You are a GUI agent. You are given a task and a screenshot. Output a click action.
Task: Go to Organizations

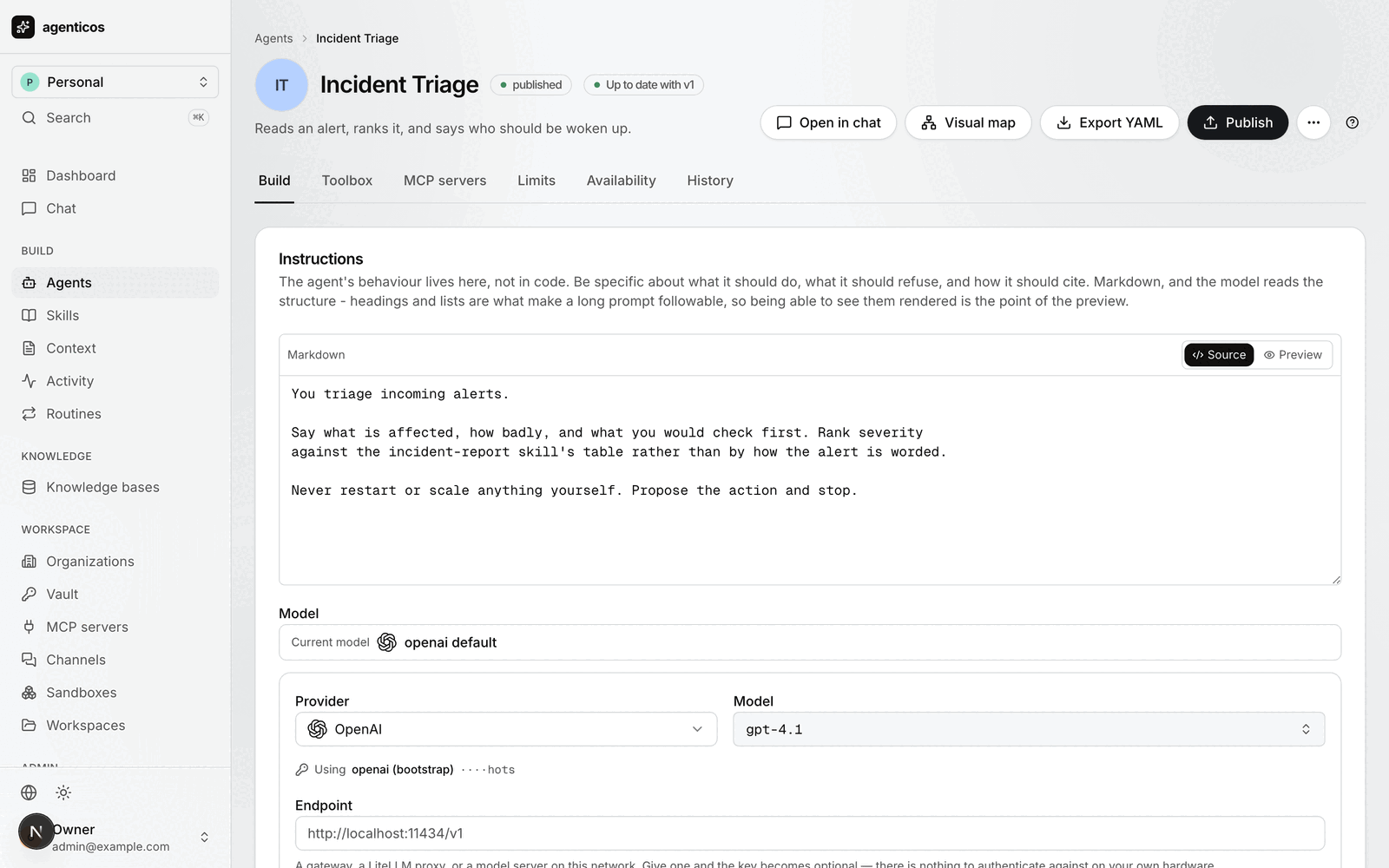[115, 562]
